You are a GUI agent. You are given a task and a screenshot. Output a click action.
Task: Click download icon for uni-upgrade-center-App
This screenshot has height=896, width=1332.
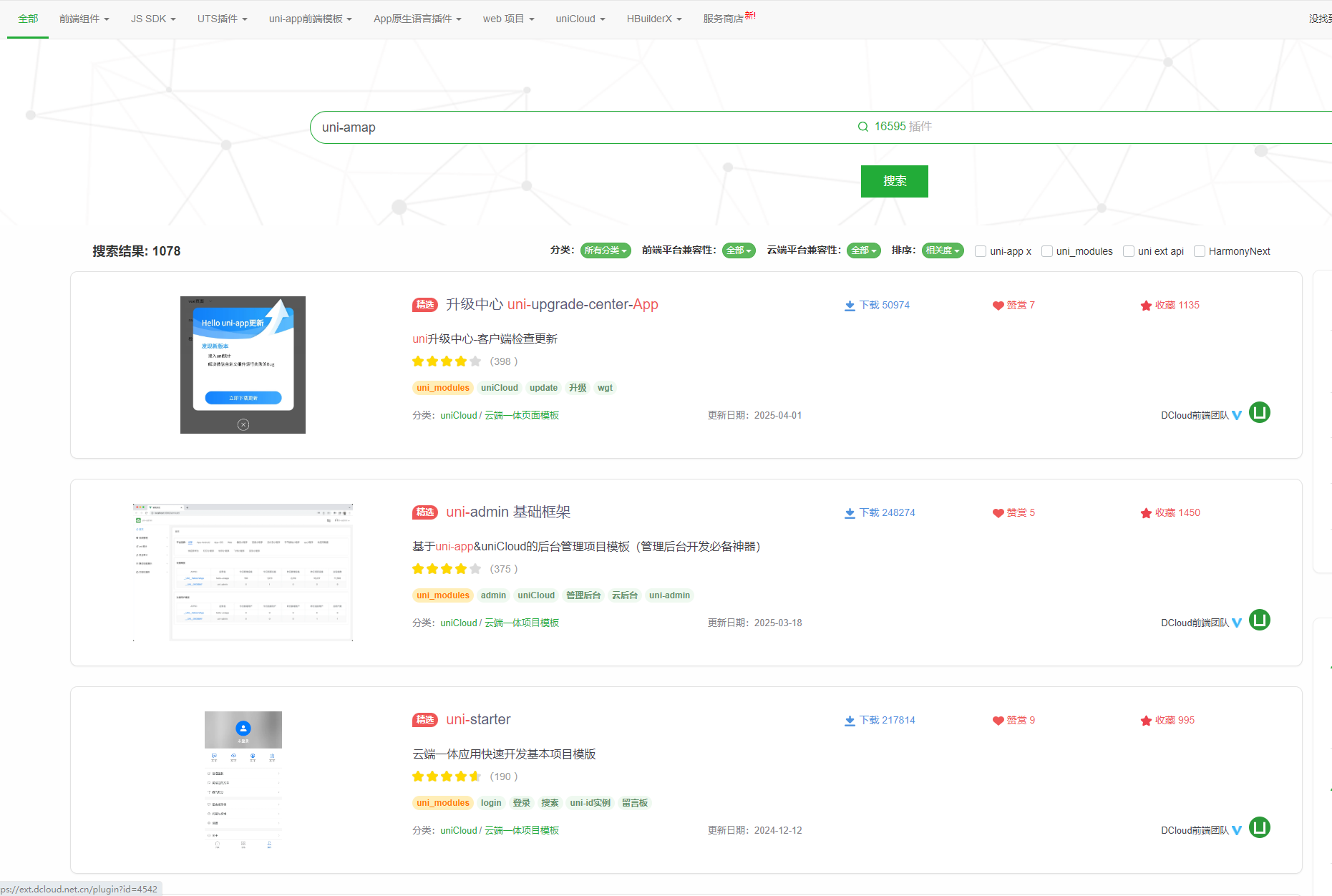point(850,306)
